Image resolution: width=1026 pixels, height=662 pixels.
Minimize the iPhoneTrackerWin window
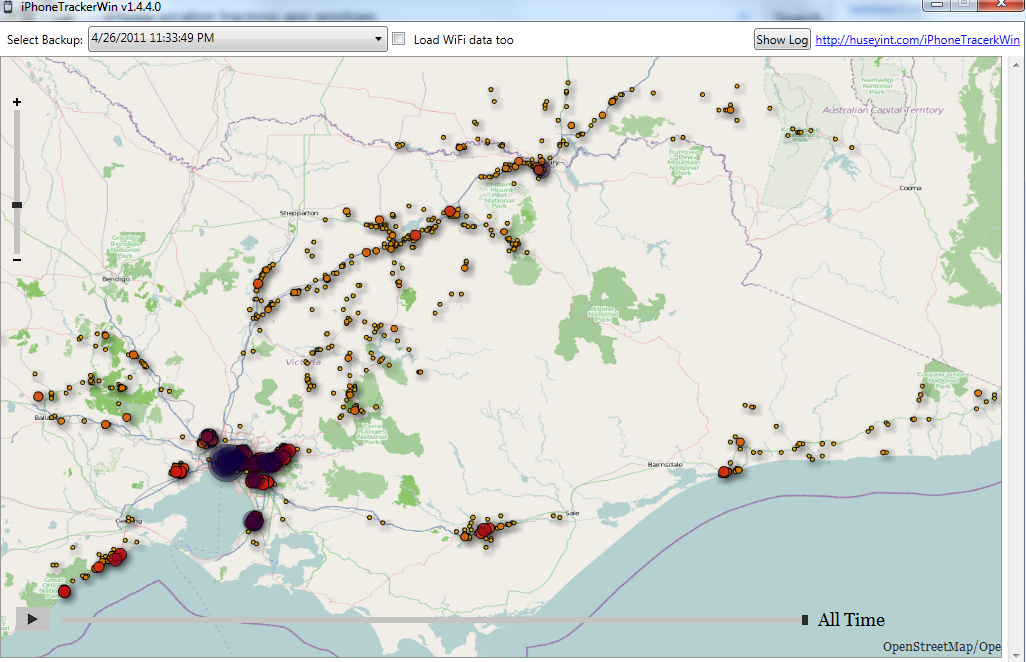click(938, 5)
